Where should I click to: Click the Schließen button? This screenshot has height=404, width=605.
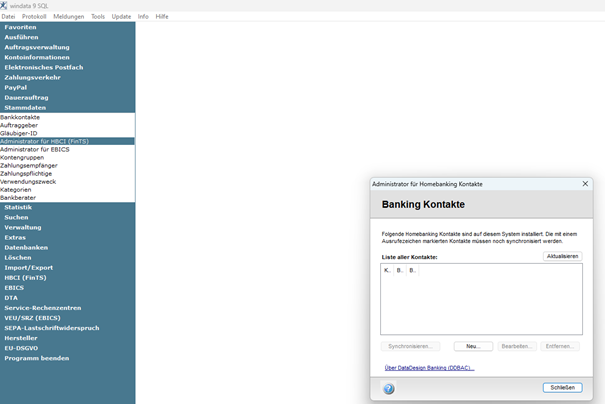click(562, 387)
